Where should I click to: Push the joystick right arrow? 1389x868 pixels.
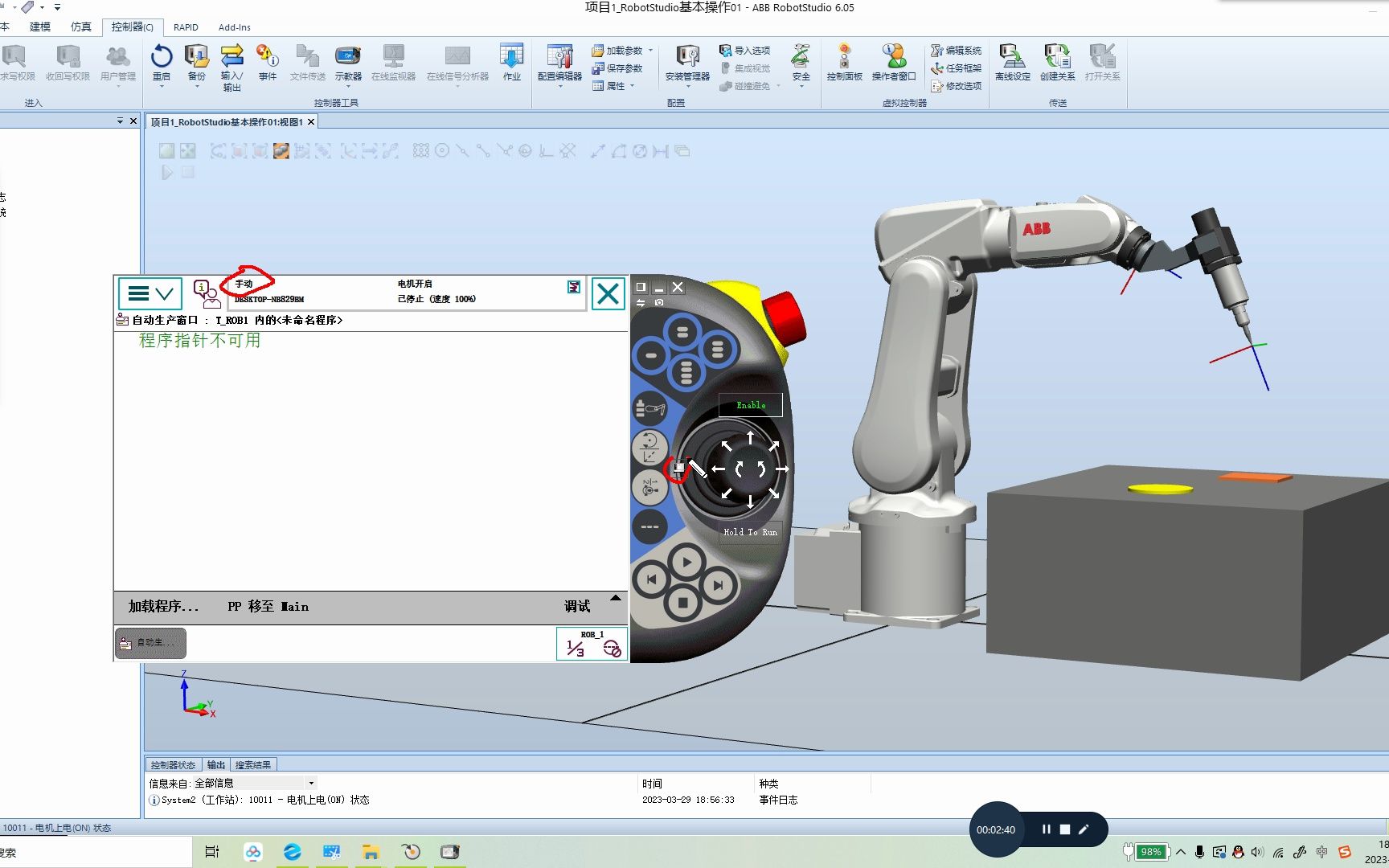coord(781,469)
